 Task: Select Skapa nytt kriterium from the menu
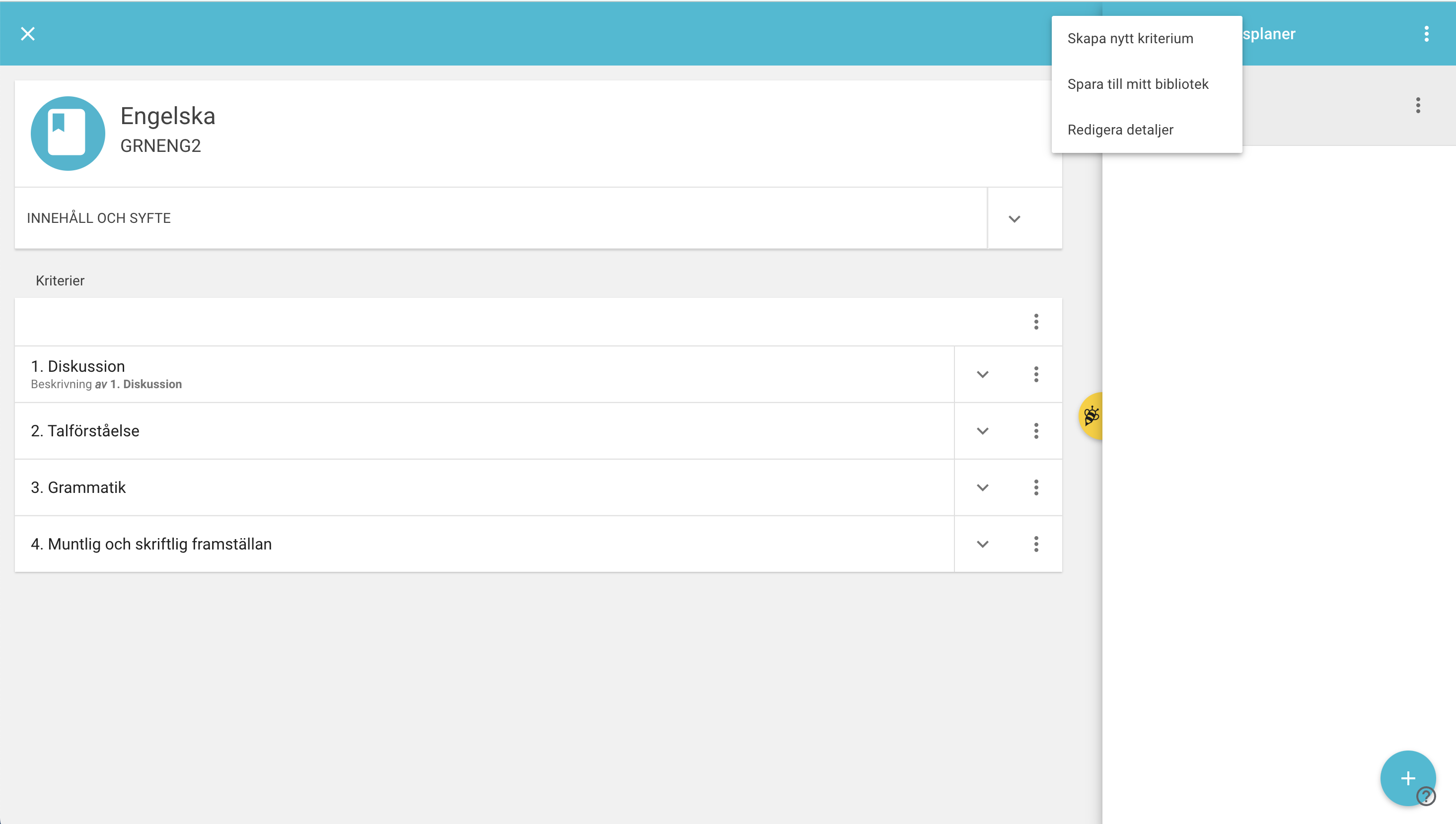click(1130, 39)
